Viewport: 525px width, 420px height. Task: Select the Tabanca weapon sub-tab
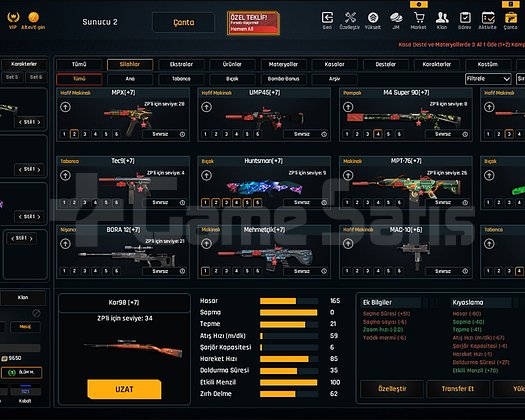(181, 79)
